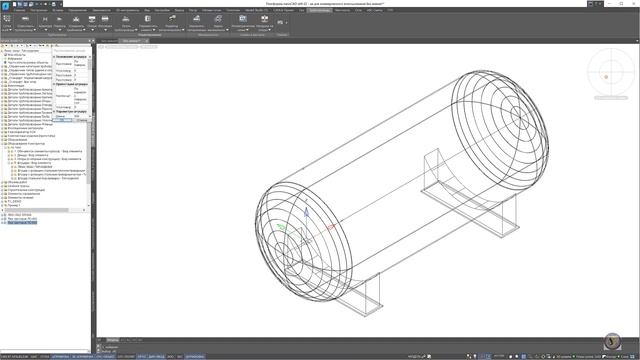
Task: Activate the Отрисовать трубопровод tool
Action: click(25, 23)
